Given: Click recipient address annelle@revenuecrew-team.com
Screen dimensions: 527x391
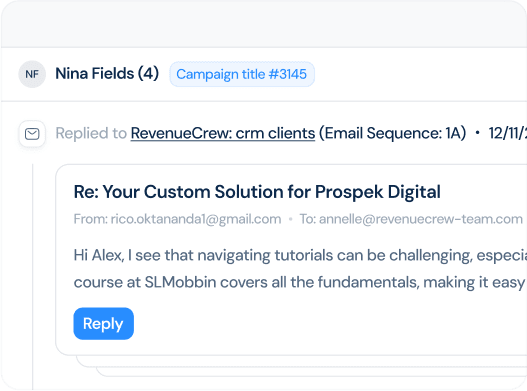Looking at the screenshot, I should (420, 219).
